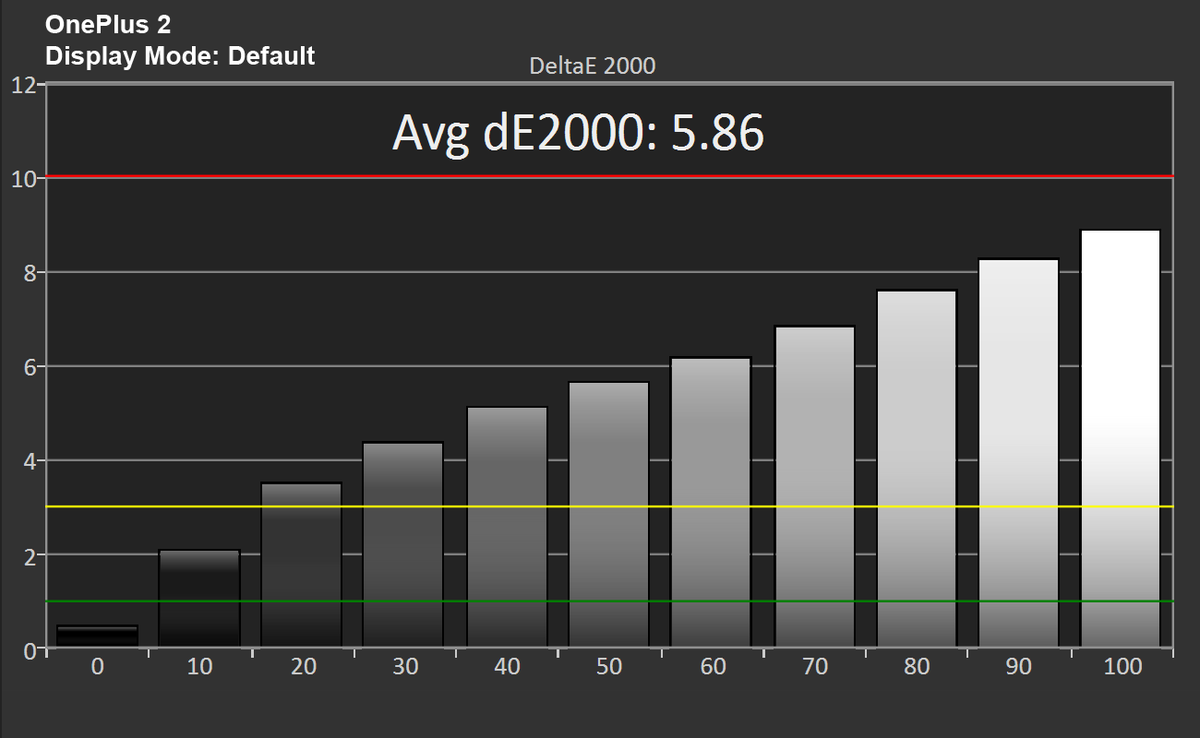Click the 'DeltaE 2000' chart title
Image resolution: width=1200 pixels, height=738 pixels.
pos(592,66)
